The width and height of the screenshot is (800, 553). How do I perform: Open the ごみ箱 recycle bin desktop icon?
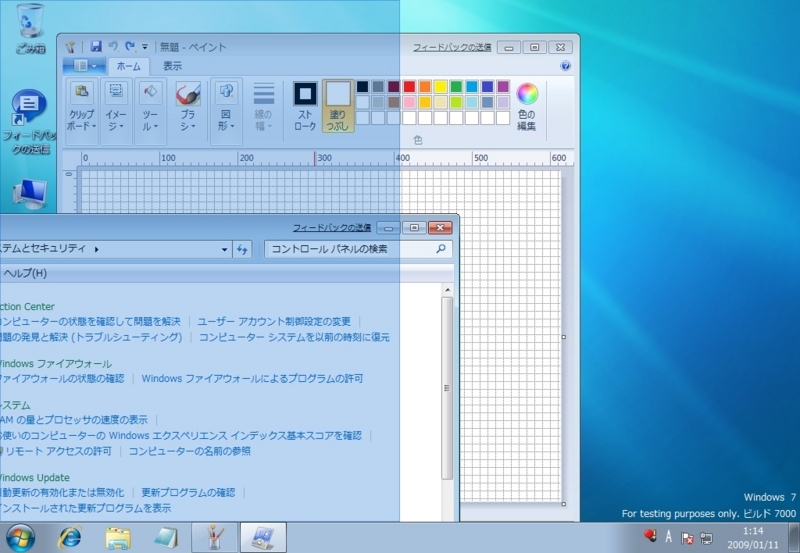tap(30, 28)
